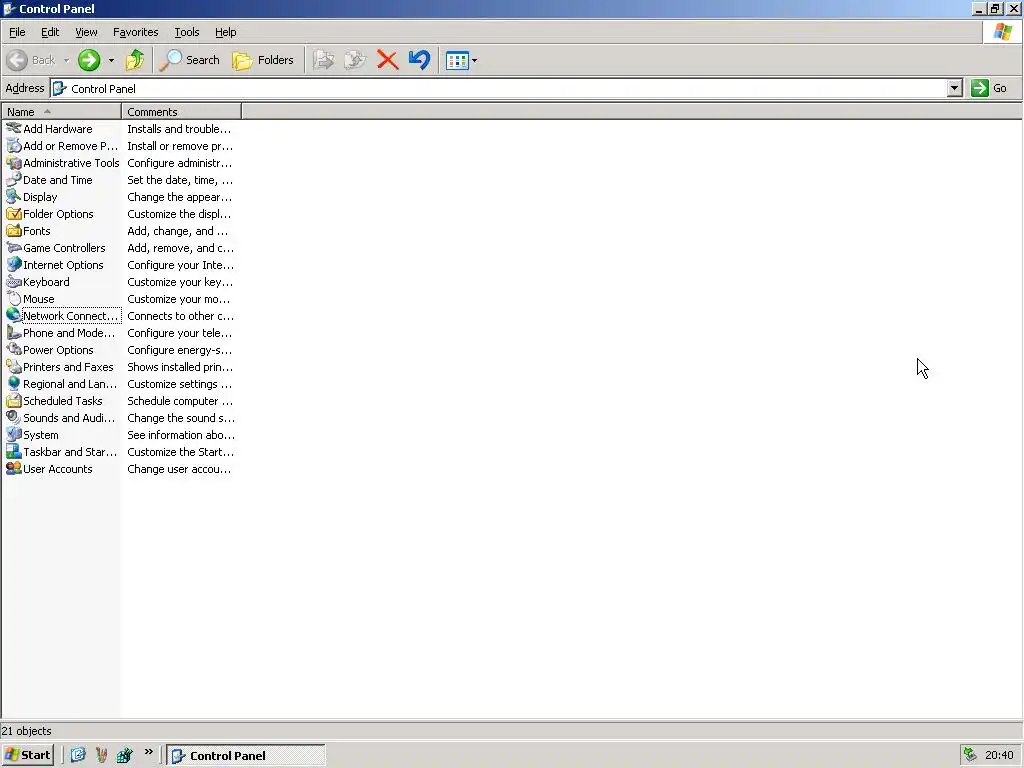
Task: Click the 'Configure energy-s...' comment text
Action: click(180, 350)
